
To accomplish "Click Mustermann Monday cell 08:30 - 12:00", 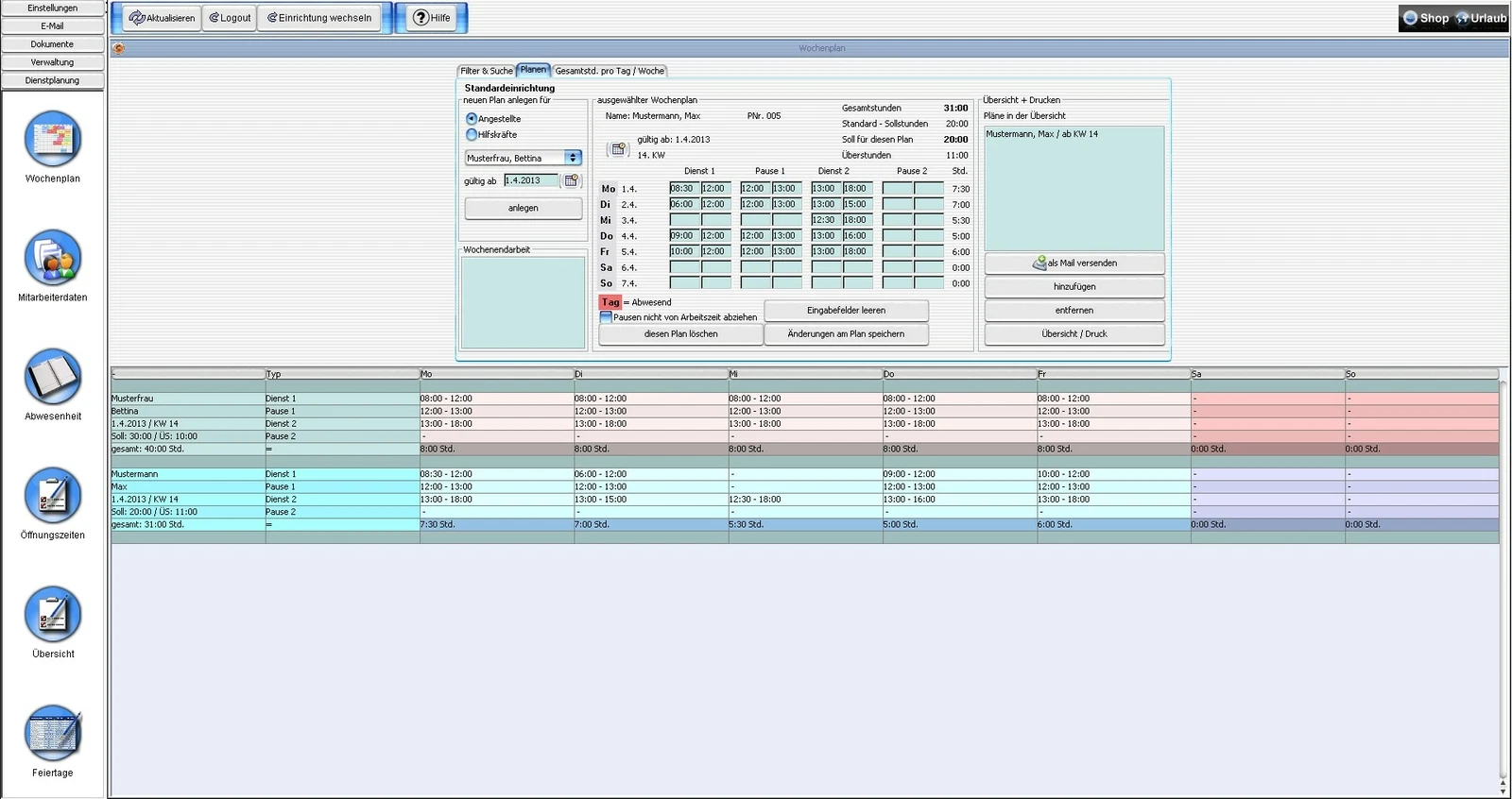I will click(497, 474).
